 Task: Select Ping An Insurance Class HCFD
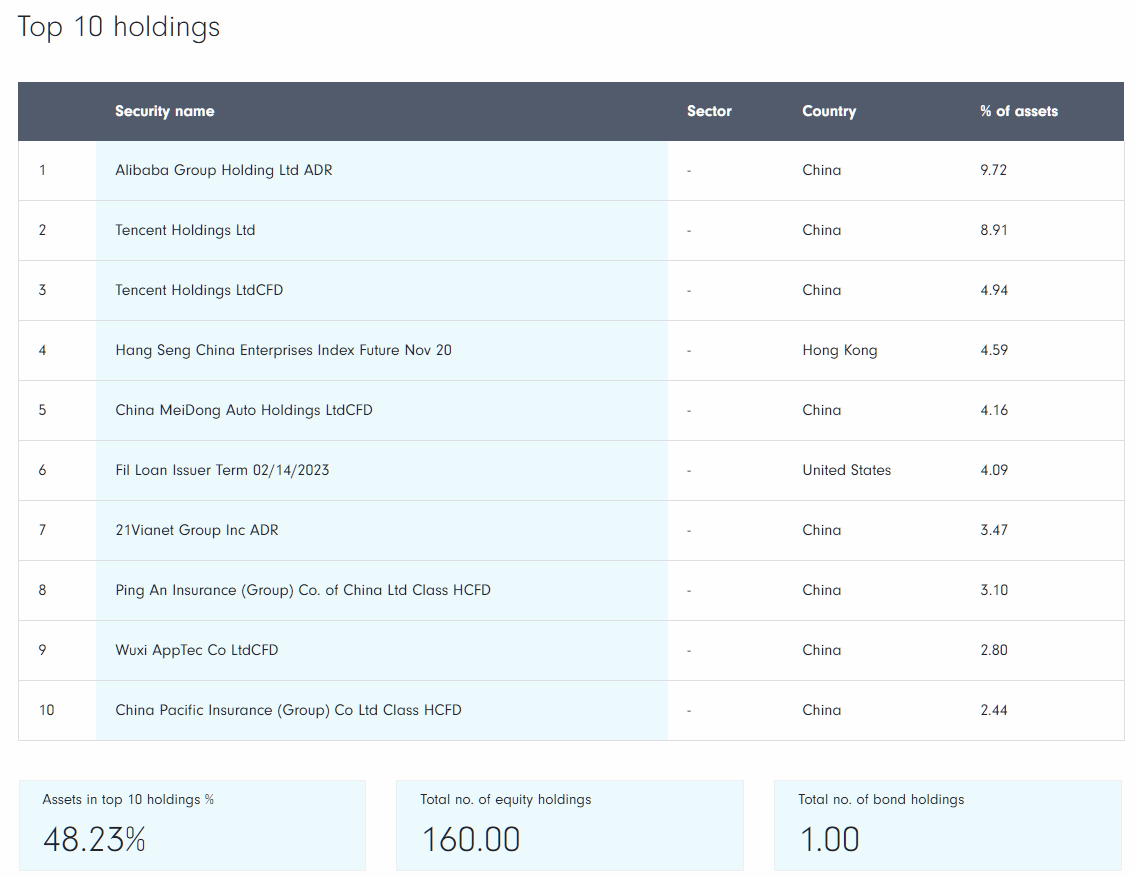click(x=303, y=590)
